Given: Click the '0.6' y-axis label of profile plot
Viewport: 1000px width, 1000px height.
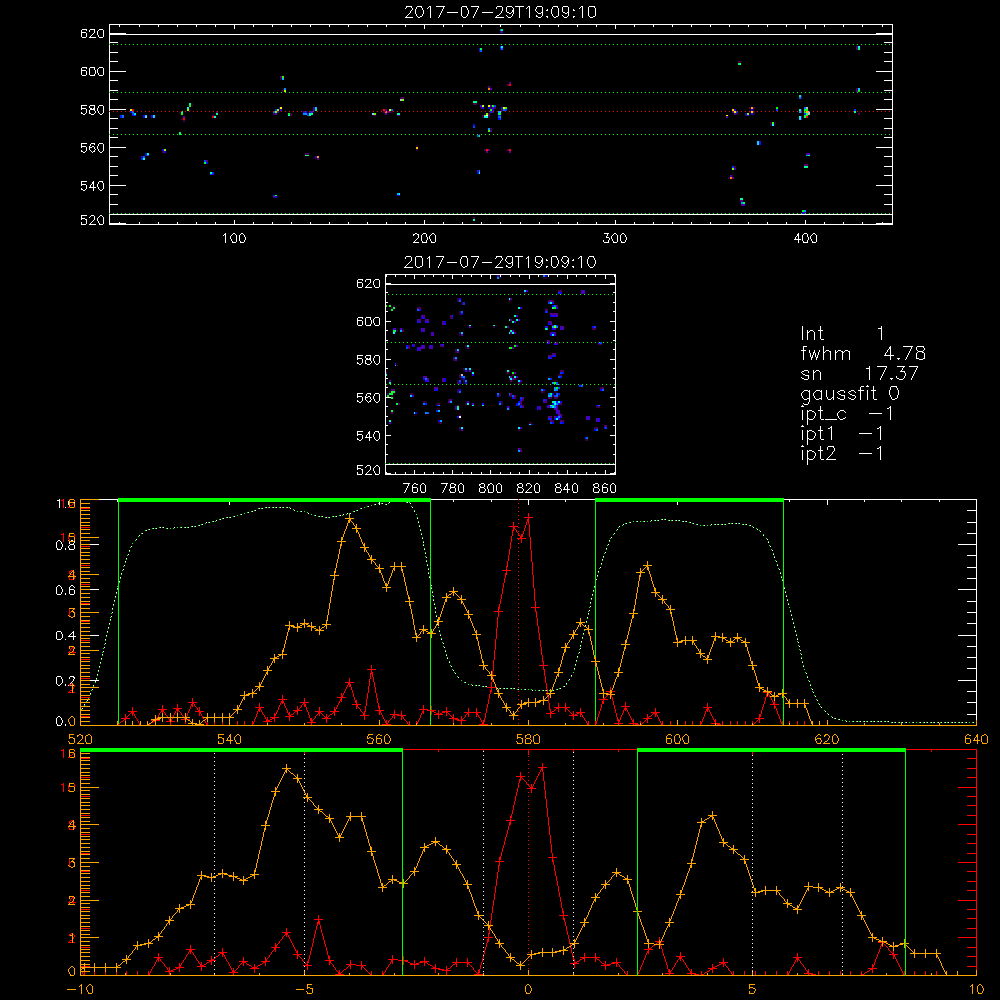Looking at the screenshot, I should [66, 591].
